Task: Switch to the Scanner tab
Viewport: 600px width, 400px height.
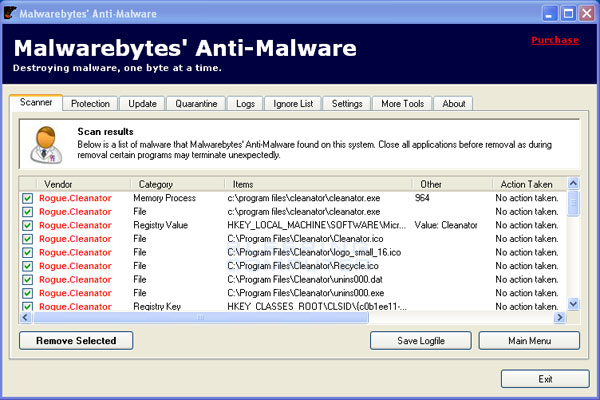Action: [x=36, y=103]
